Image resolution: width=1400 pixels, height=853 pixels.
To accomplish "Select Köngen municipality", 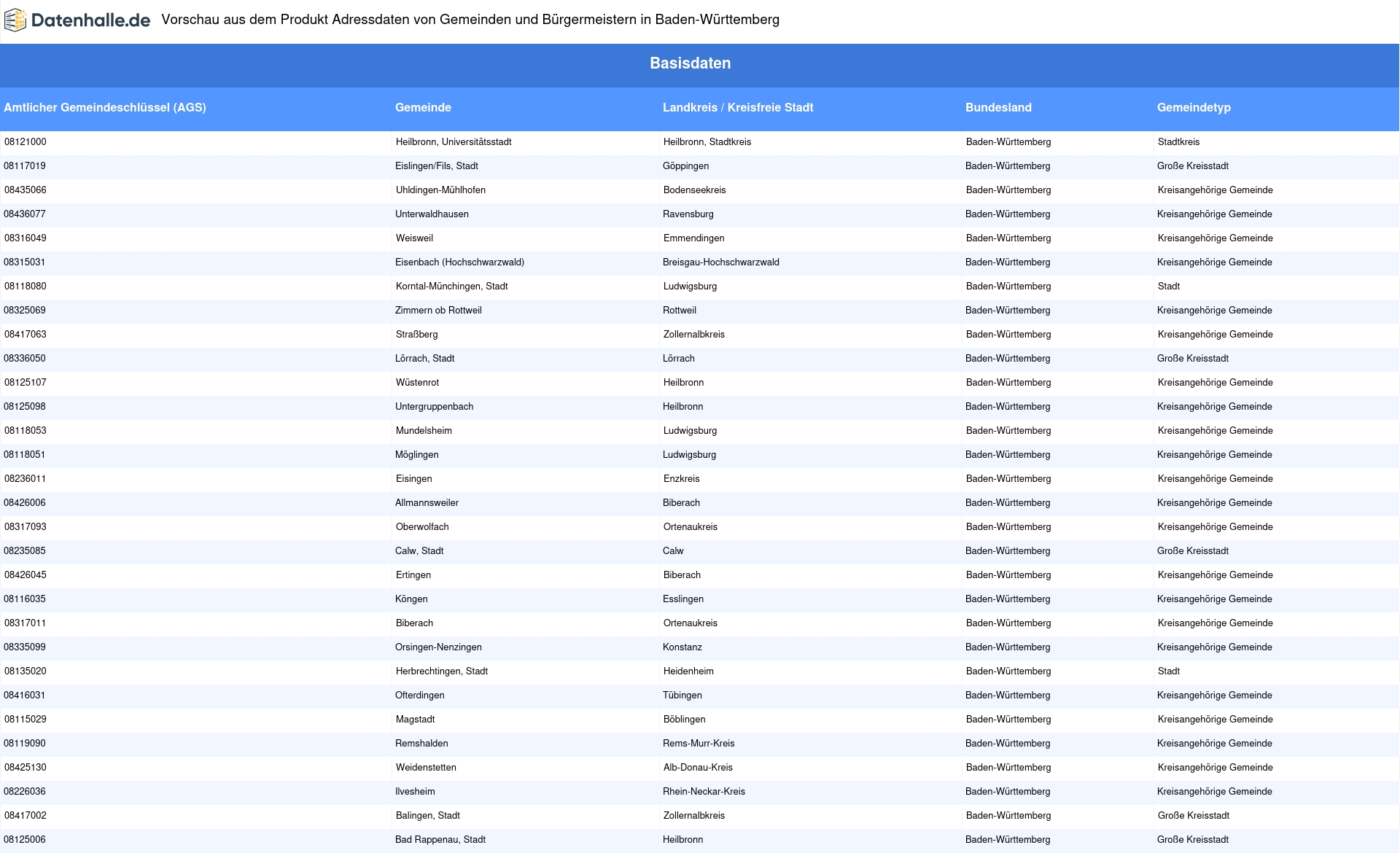I will (x=411, y=599).
